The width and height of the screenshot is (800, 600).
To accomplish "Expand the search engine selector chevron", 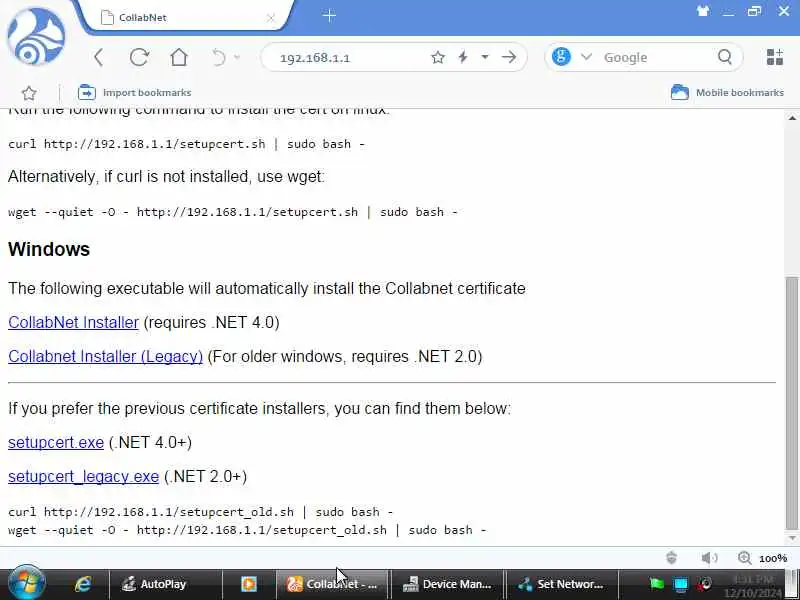I will click(x=586, y=57).
